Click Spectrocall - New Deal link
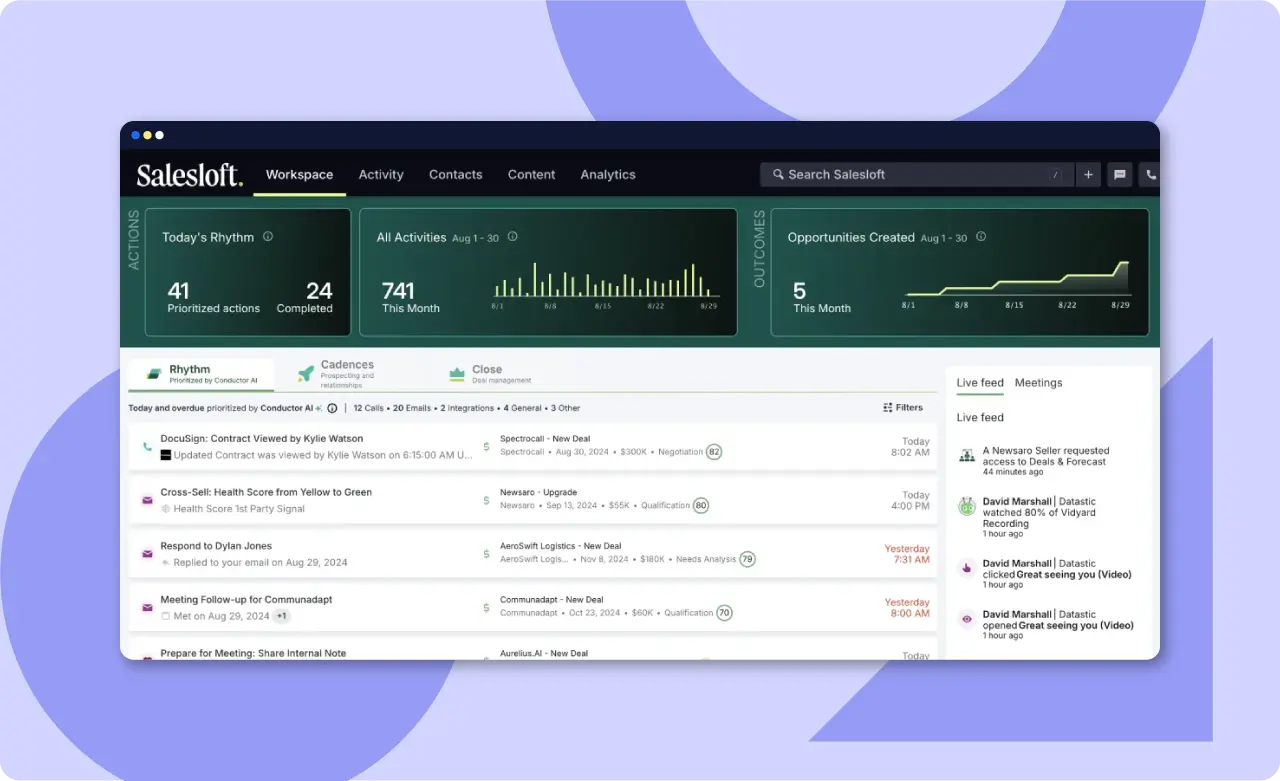Viewport: 1280px width, 781px height. point(547,439)
